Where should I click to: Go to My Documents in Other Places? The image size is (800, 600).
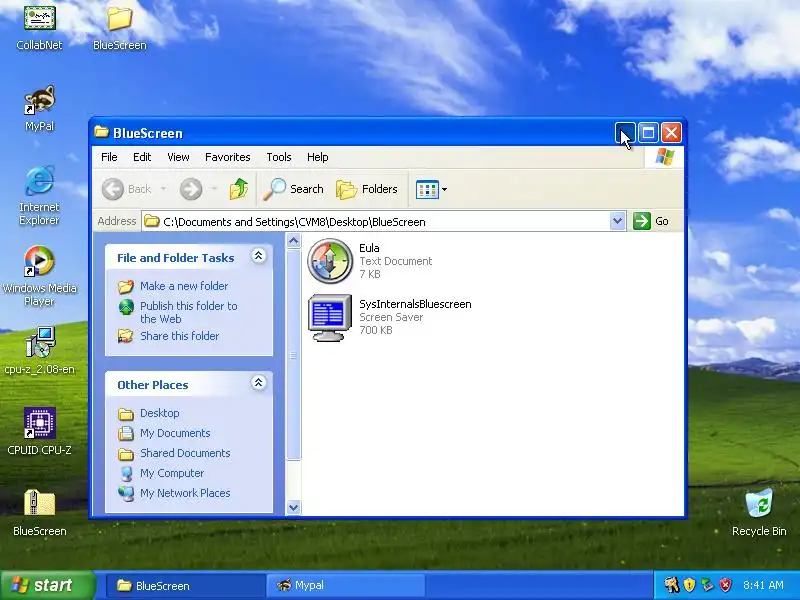(x=175, y=433)
